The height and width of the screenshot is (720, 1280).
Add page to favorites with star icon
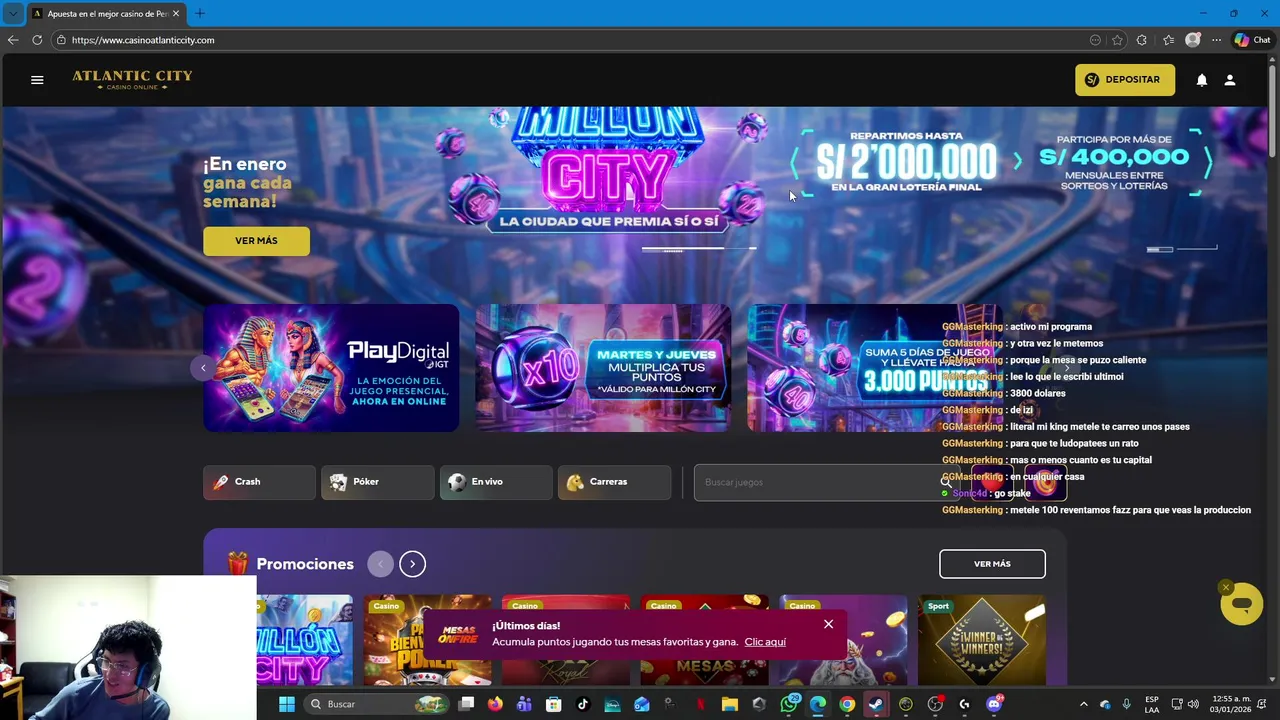click(x=1117, y=40)
